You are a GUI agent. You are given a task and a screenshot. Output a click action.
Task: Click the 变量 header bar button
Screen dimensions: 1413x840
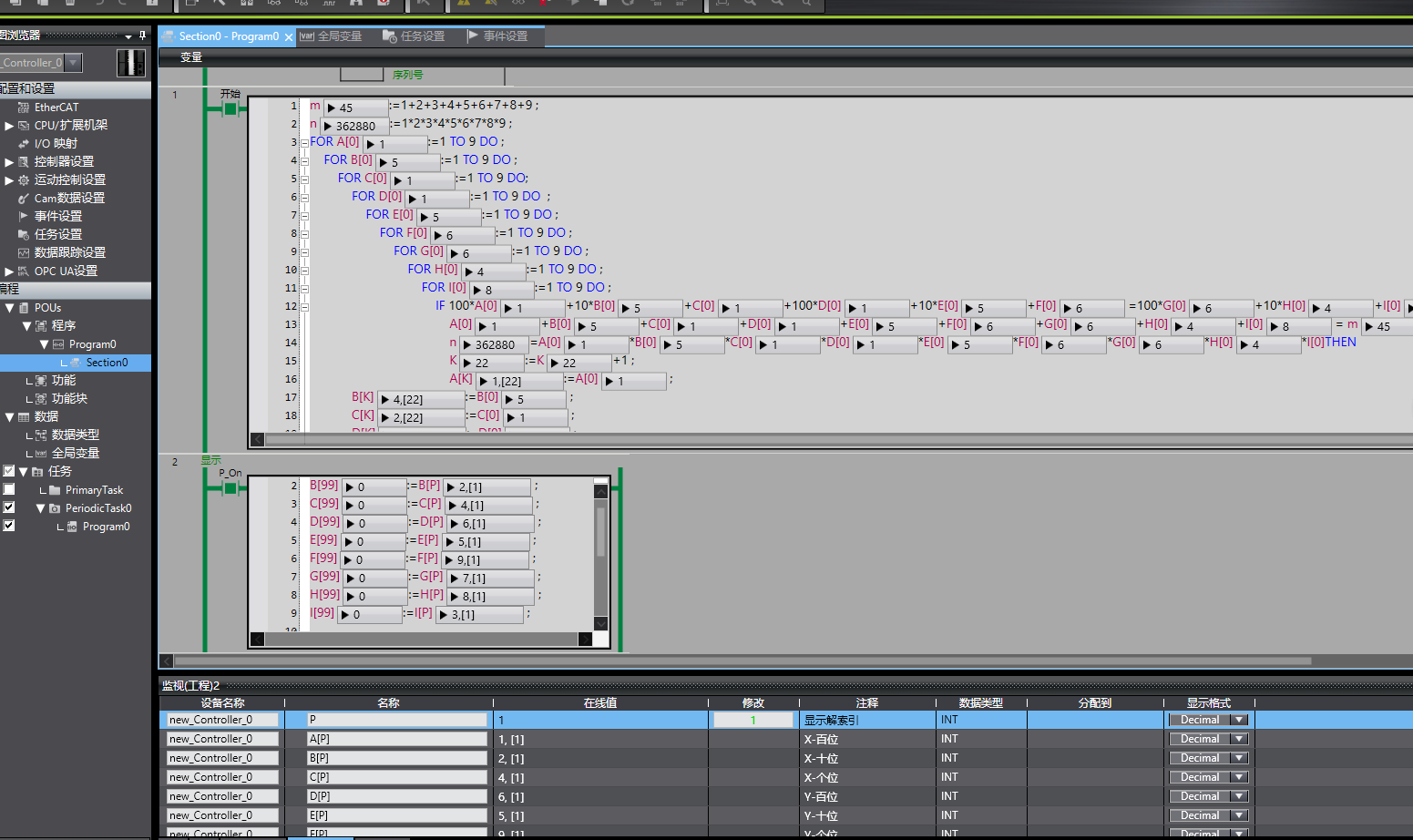191,57
